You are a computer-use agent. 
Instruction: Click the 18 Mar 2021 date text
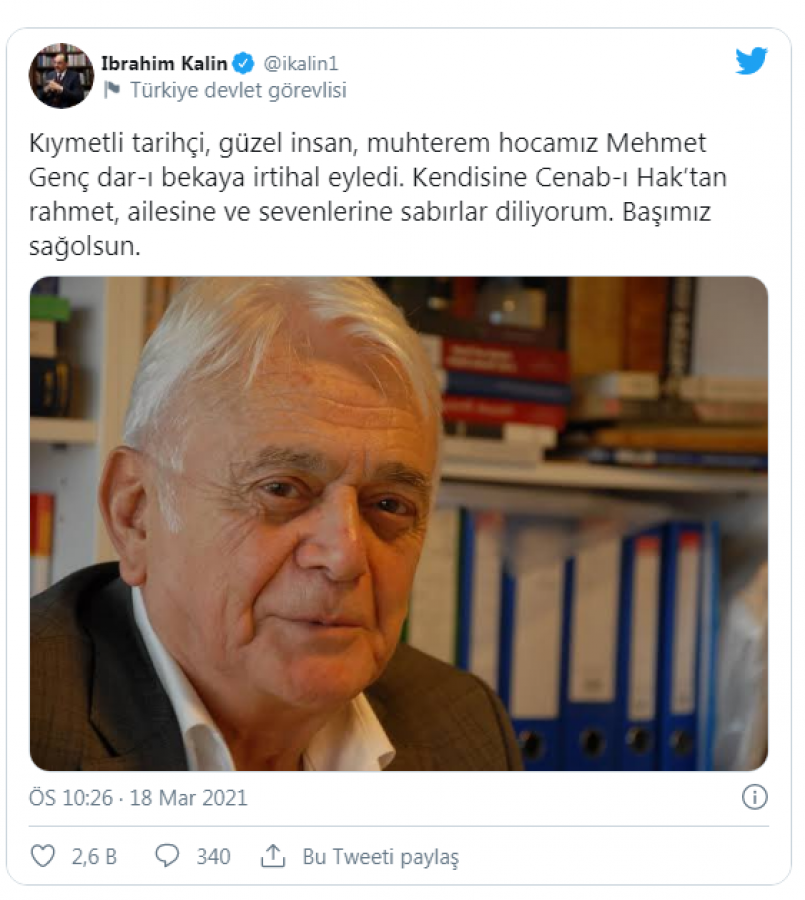(188, 798)
